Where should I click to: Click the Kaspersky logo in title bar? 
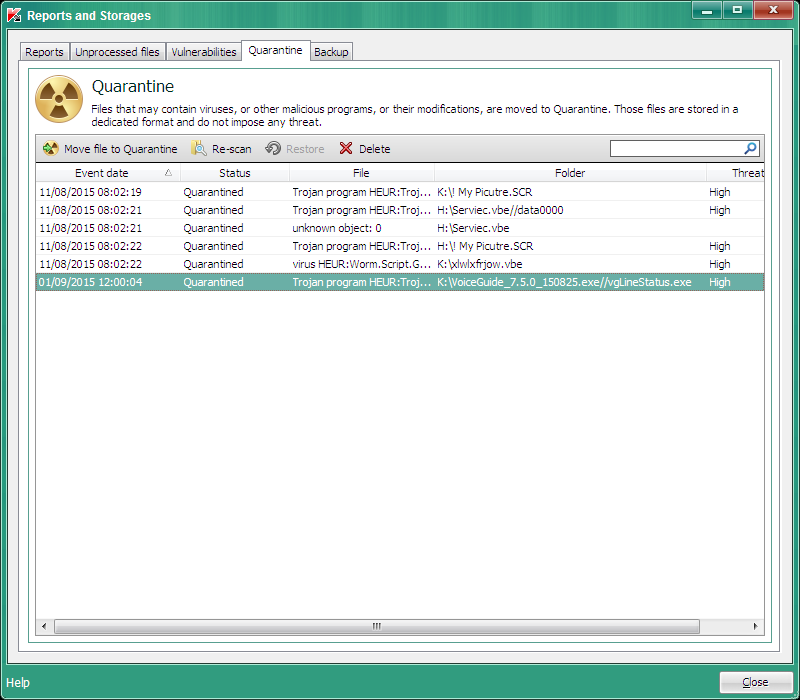(x=14, y=15)
